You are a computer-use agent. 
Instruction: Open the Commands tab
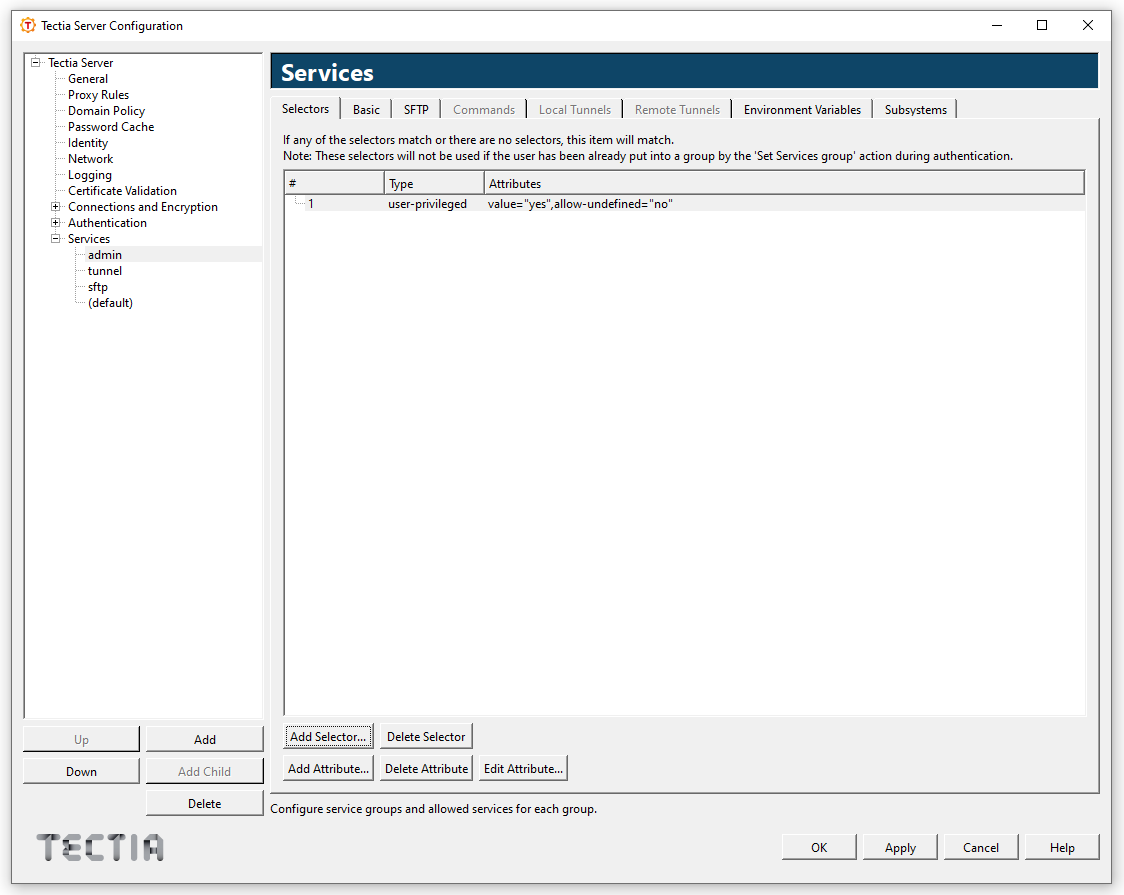[484, 110]
